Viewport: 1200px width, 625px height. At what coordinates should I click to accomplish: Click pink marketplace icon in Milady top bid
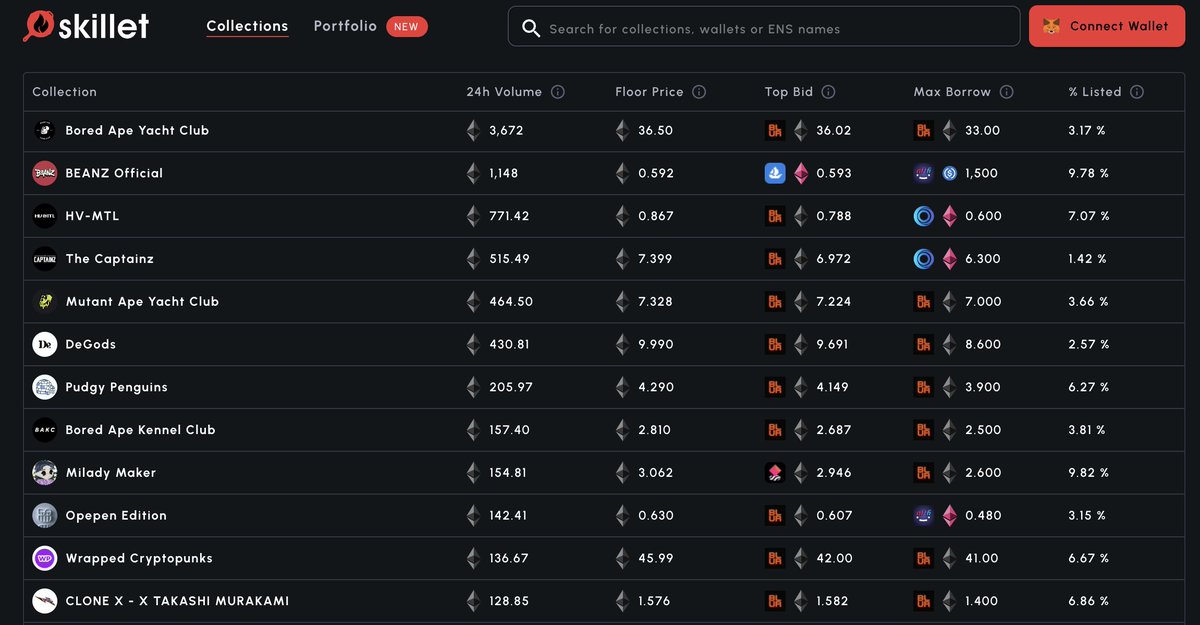(775, 473)
